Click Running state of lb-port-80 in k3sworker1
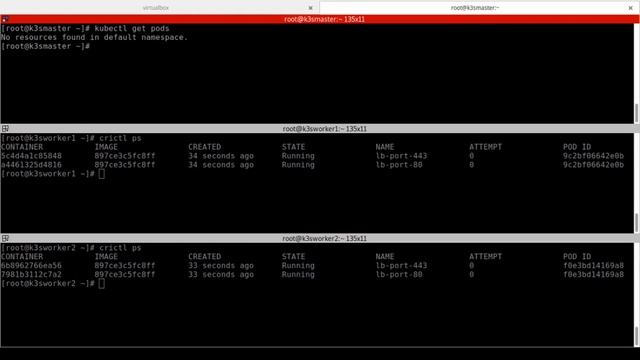This screenshot has height=360, width=640. pyautogui.click(x=298, y=165)
